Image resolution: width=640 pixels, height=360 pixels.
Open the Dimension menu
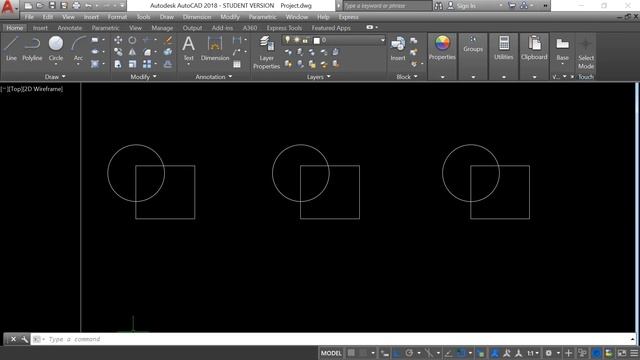pos(197,17)
